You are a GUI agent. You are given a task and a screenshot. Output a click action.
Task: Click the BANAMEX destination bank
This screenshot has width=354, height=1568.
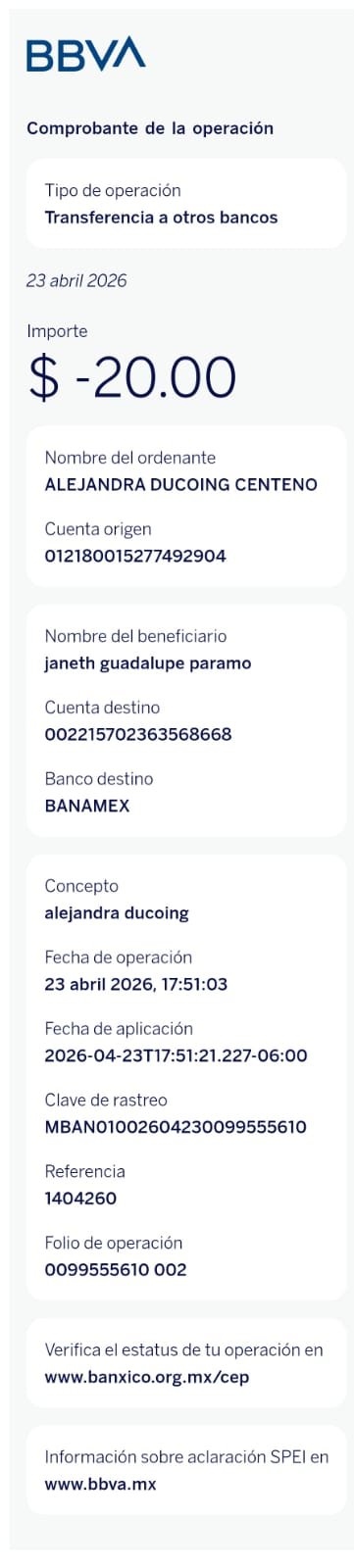(x=87, y=806)
